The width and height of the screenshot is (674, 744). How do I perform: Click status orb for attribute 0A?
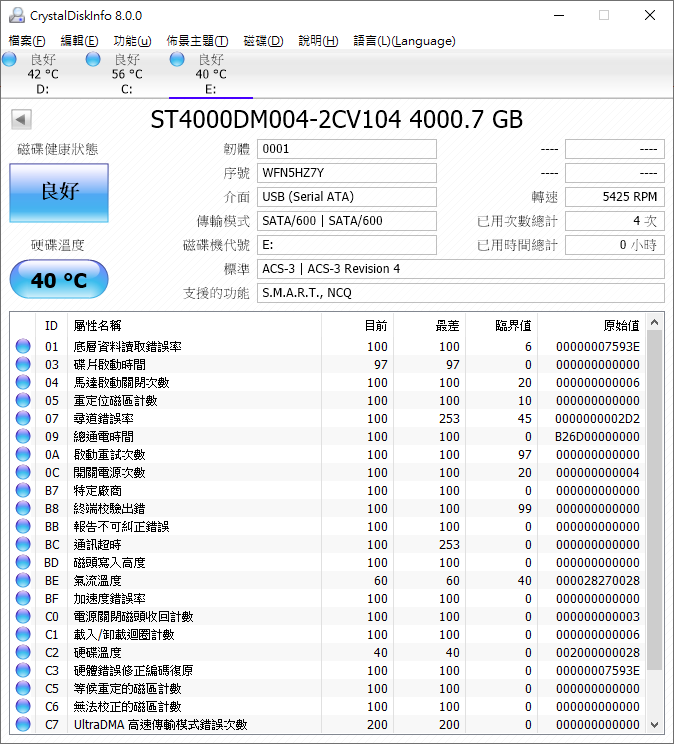(23, 455)
